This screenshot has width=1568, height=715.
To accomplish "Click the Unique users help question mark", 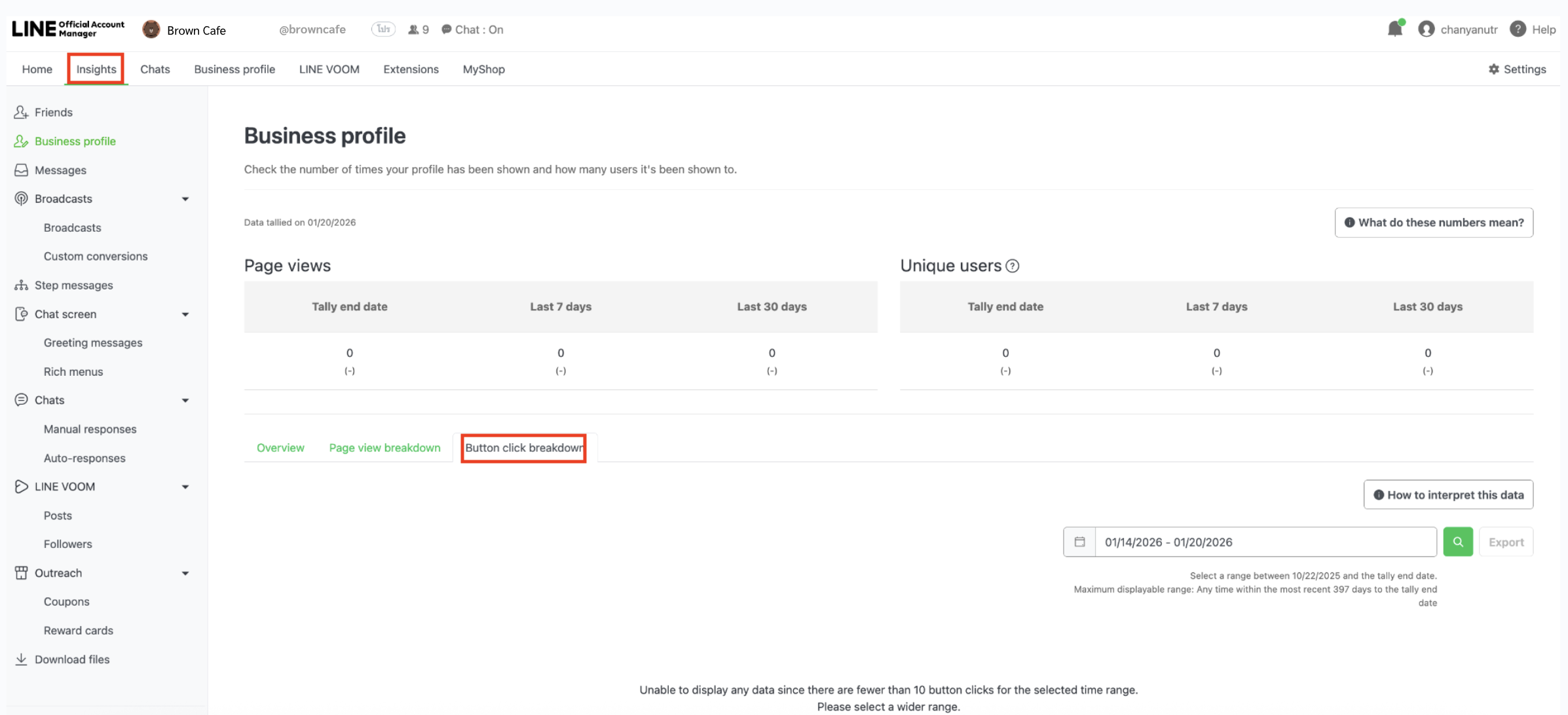I will (x=1013, y=266).
